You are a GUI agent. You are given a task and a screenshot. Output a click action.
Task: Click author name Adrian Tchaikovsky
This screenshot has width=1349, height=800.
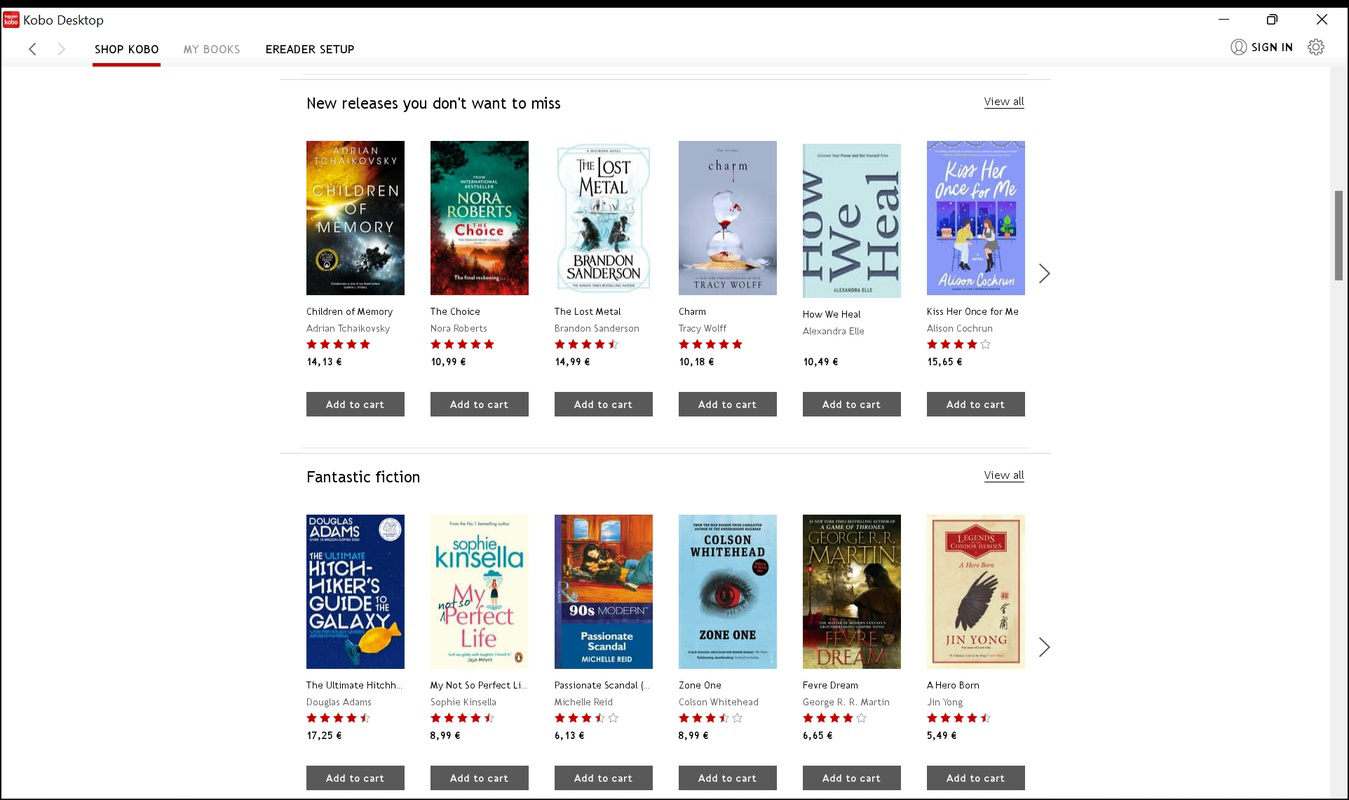pos(348,328)
